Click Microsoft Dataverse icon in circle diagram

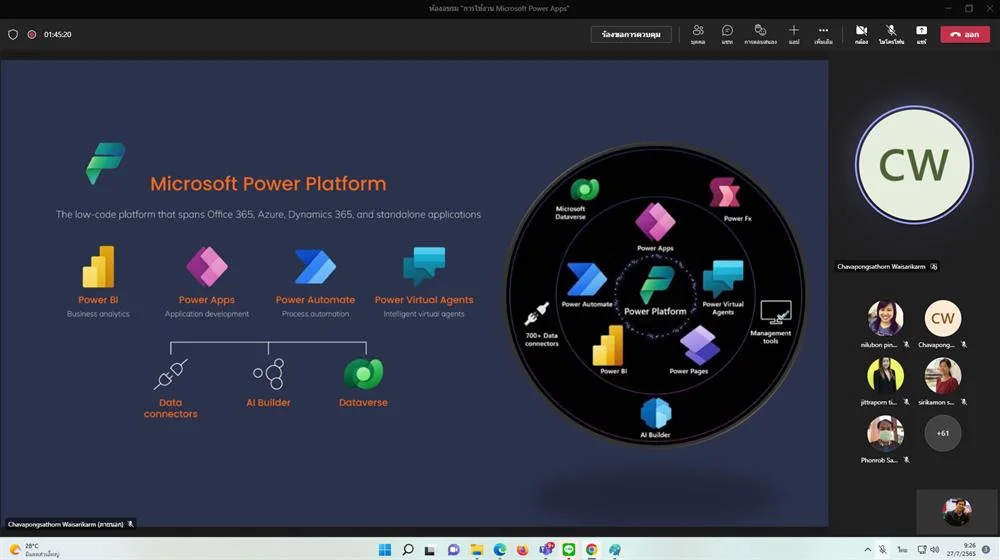[584, 189]
